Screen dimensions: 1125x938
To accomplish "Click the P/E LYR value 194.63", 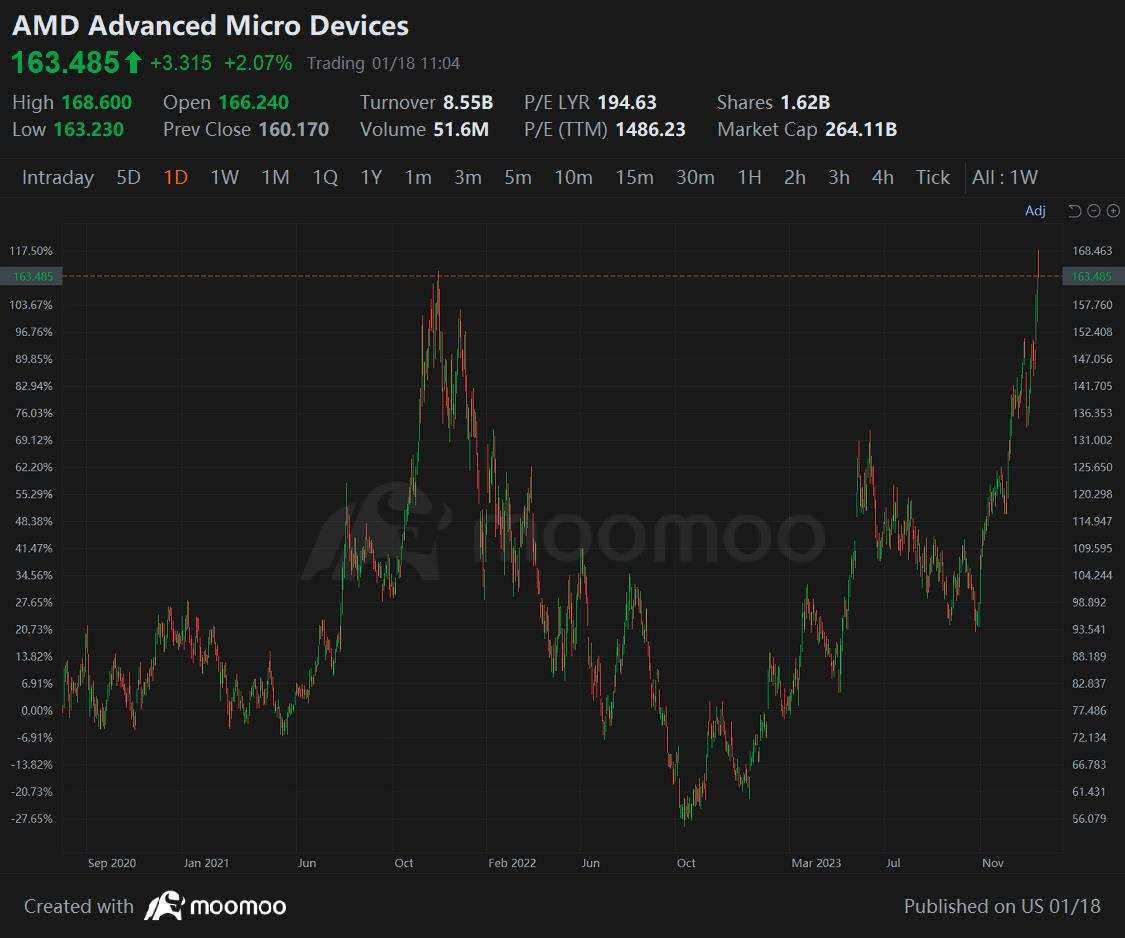I will (627, 103).
